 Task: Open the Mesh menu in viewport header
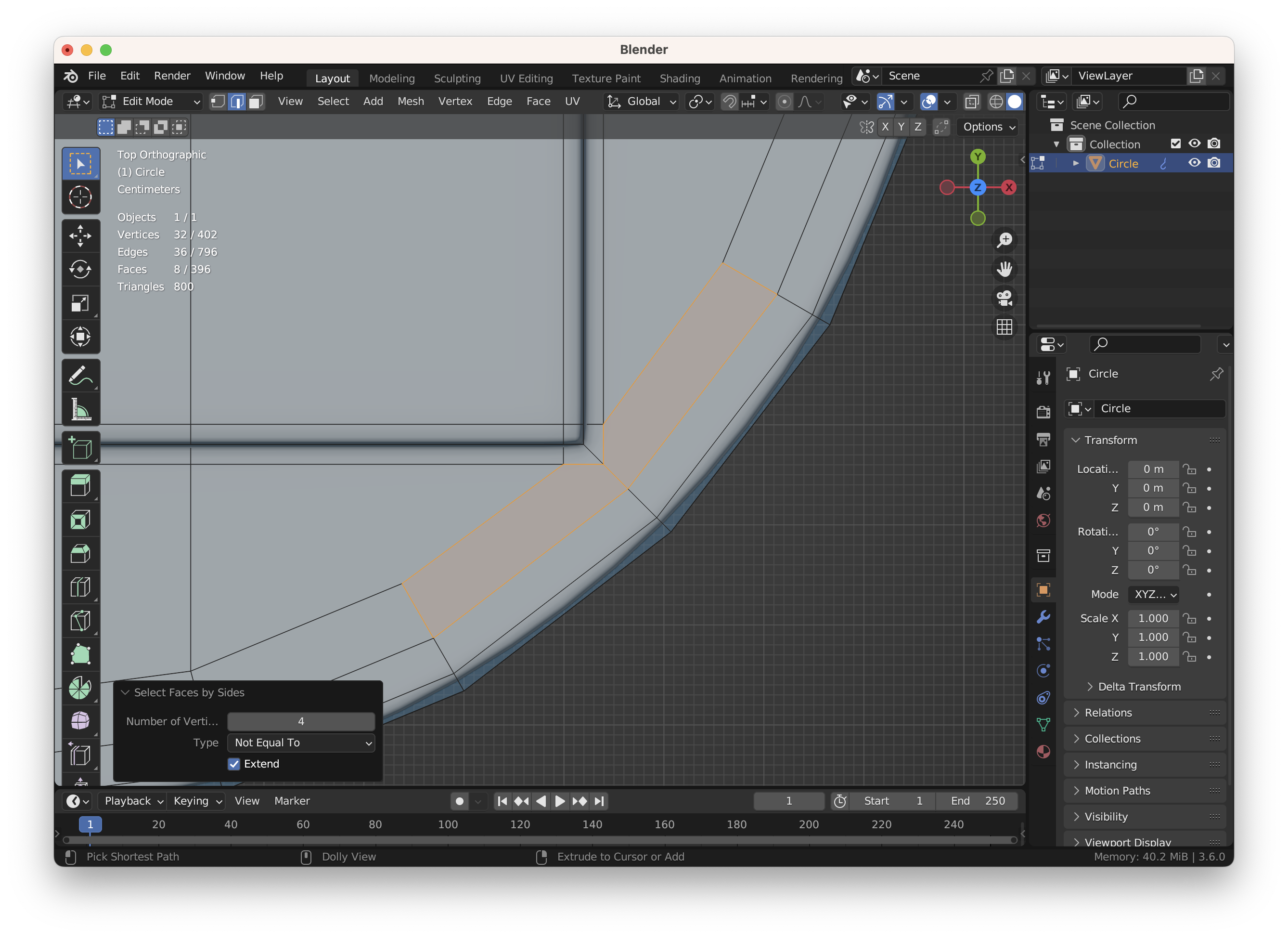click(x=411, y=102)
